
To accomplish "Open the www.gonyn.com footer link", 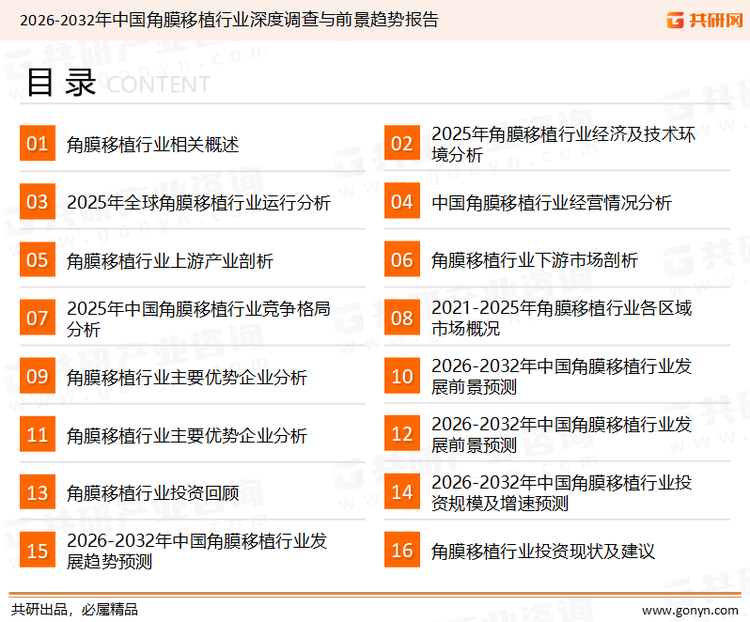I will tap(690, 610).
